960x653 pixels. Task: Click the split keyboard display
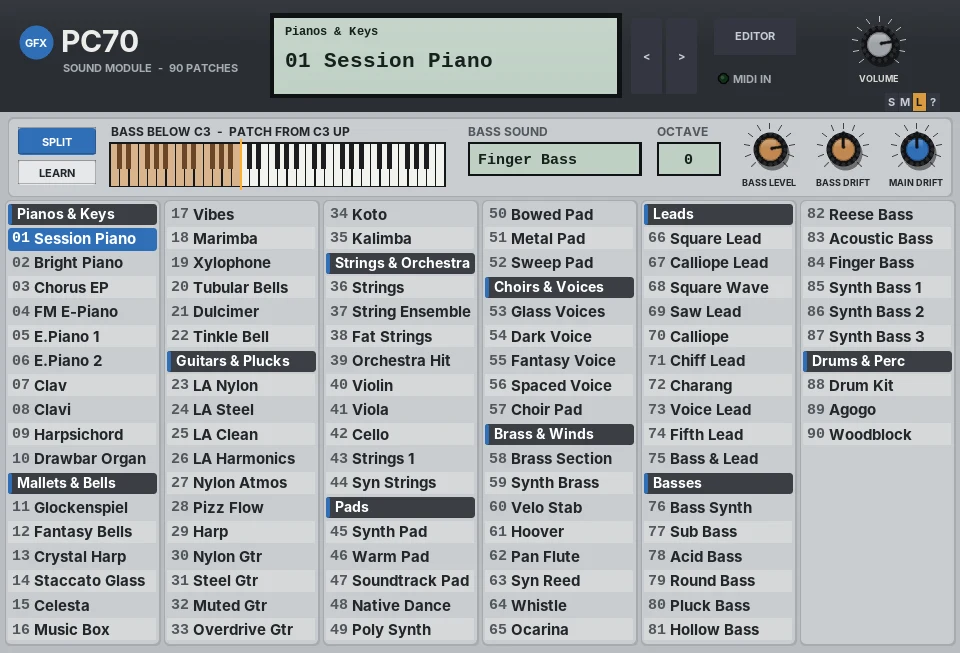tap(277, 165)
